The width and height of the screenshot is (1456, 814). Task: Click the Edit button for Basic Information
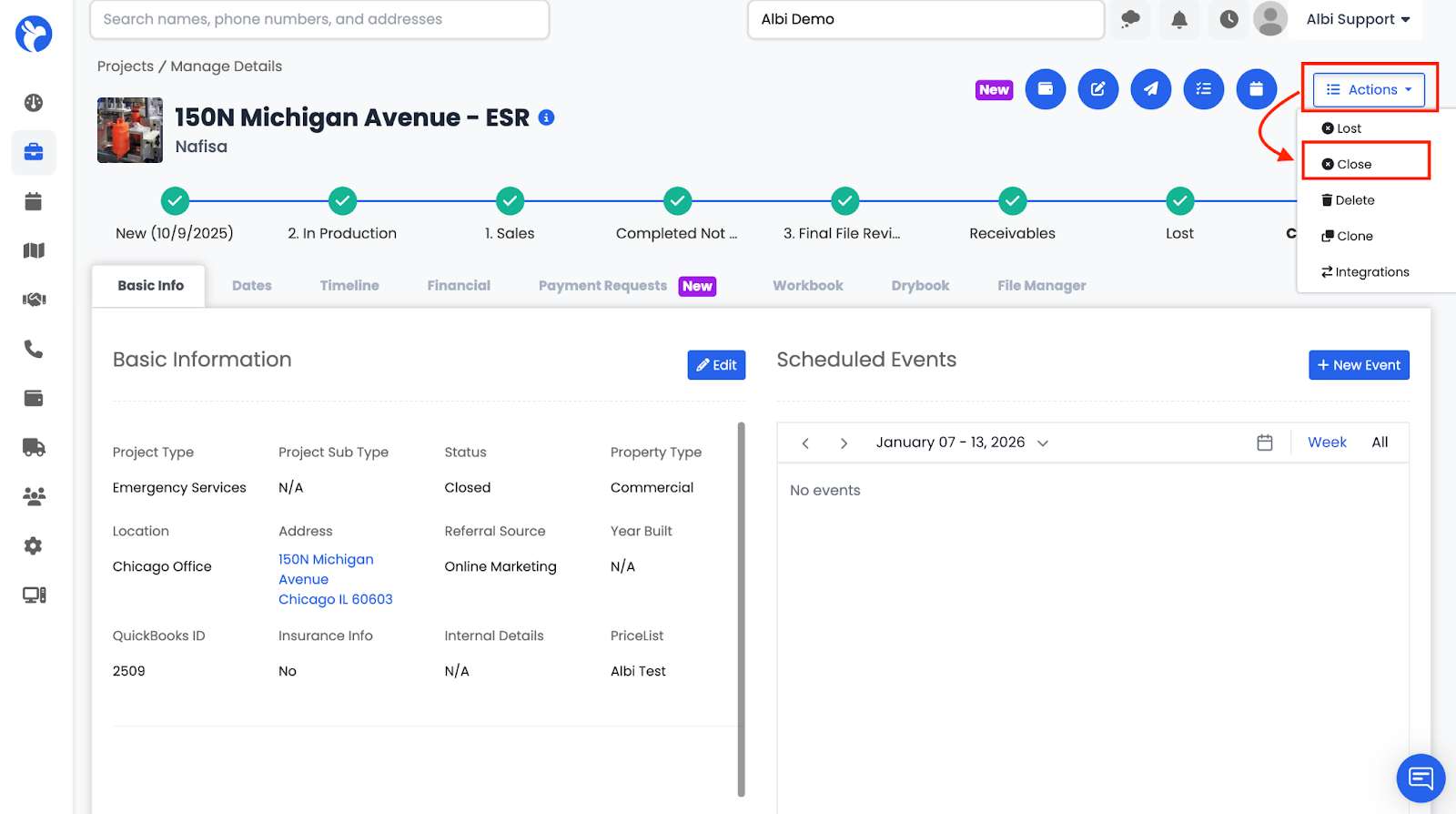pyautogui.click(x=716, y=365)
